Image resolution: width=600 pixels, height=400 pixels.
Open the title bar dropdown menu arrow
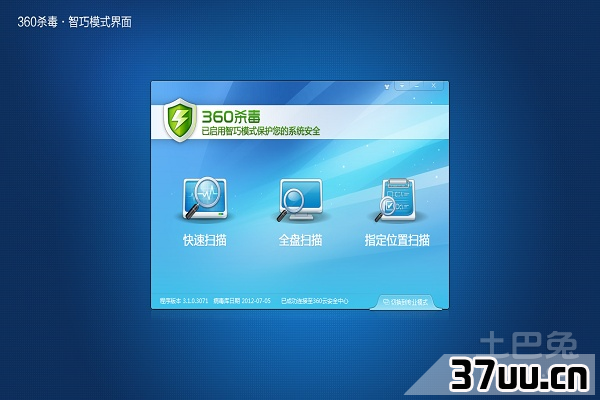[x=402, y=86]
